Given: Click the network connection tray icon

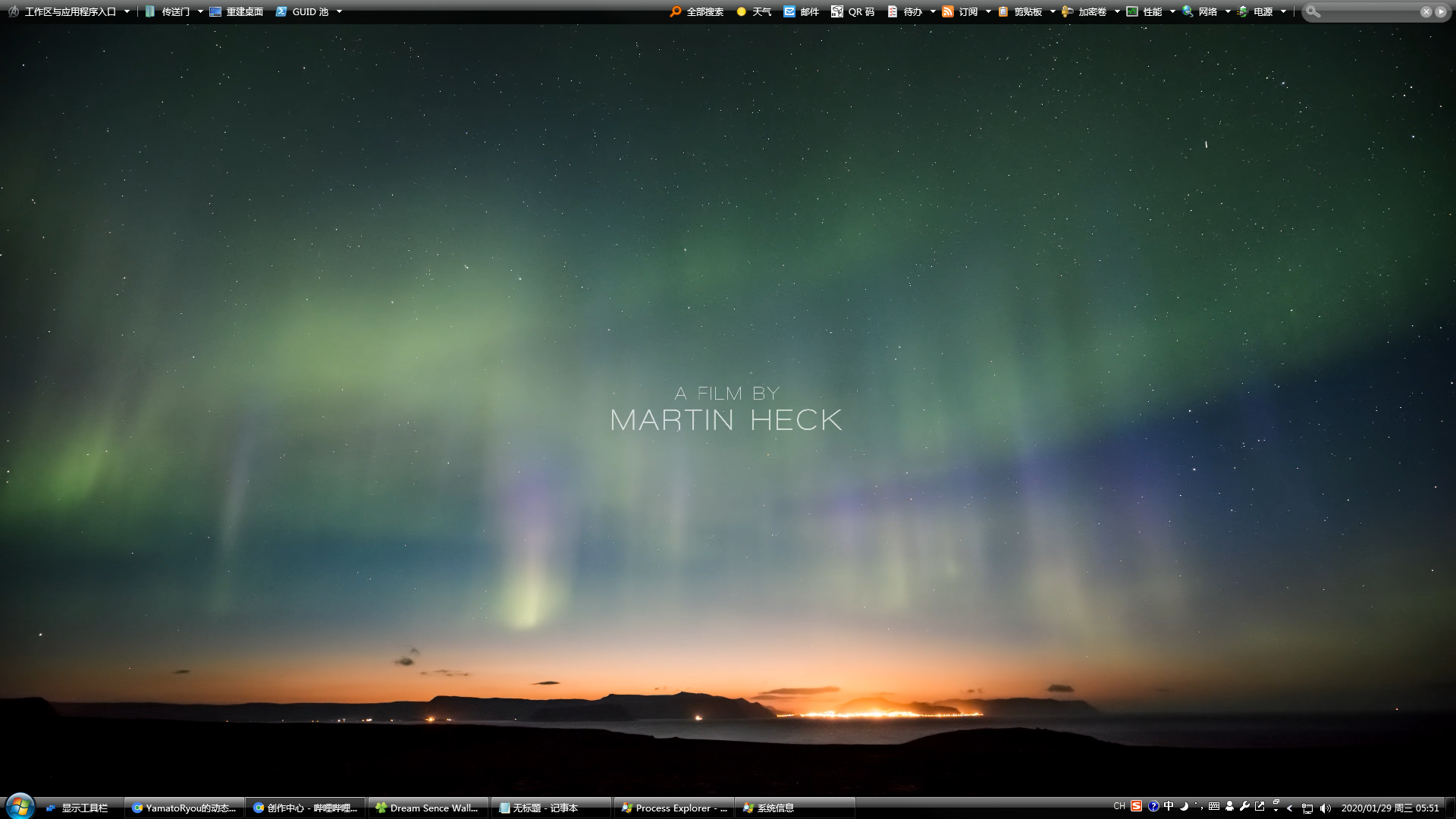Looking at the screenshot, I should [1307, 808].
